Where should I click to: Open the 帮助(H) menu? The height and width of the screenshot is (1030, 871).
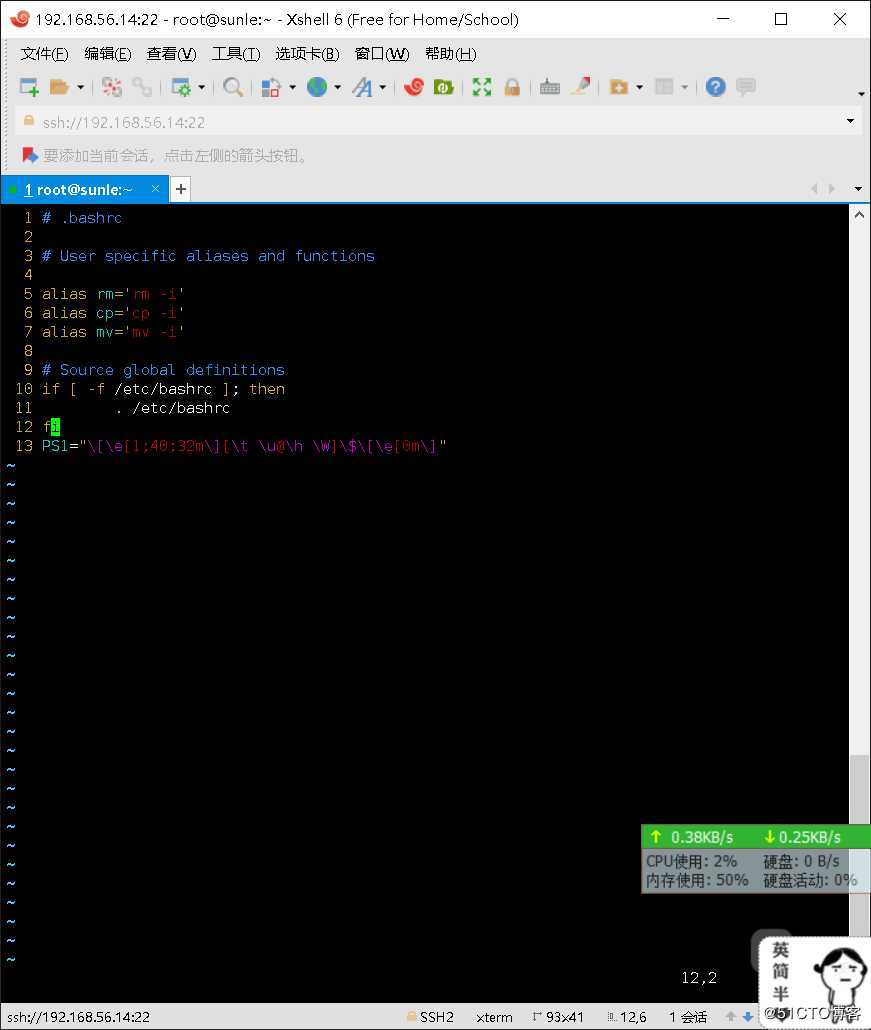[450, 54]
